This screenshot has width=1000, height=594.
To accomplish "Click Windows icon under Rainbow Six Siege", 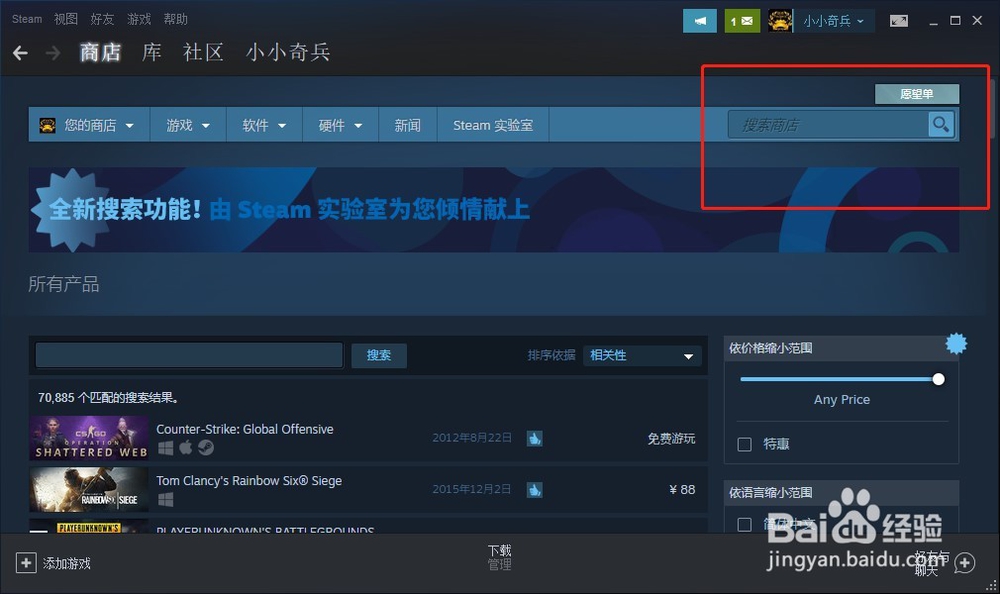I will tap(165, 500).
